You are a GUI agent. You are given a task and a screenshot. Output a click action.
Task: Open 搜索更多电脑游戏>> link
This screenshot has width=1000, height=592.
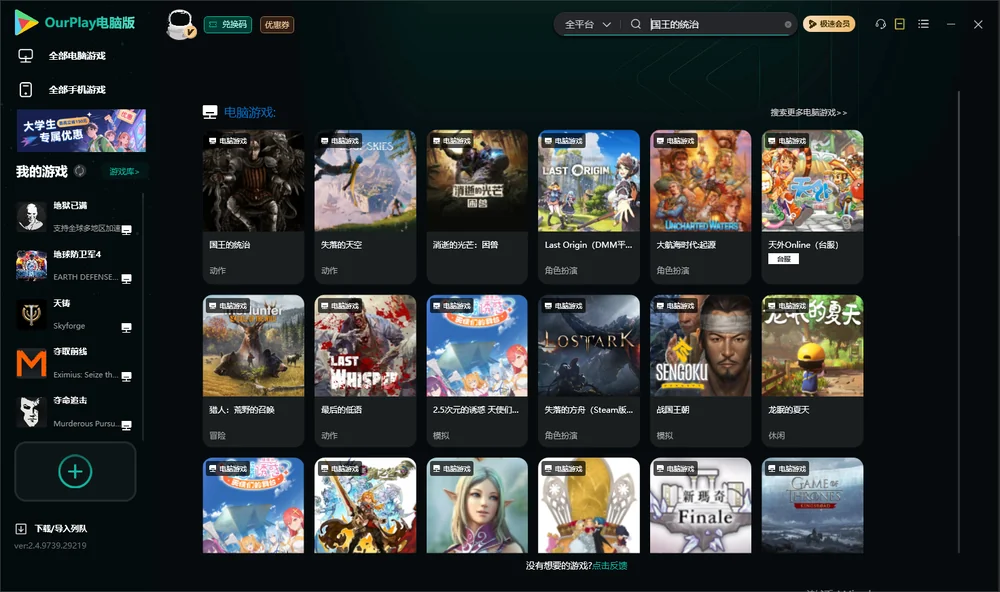(808, 112)
